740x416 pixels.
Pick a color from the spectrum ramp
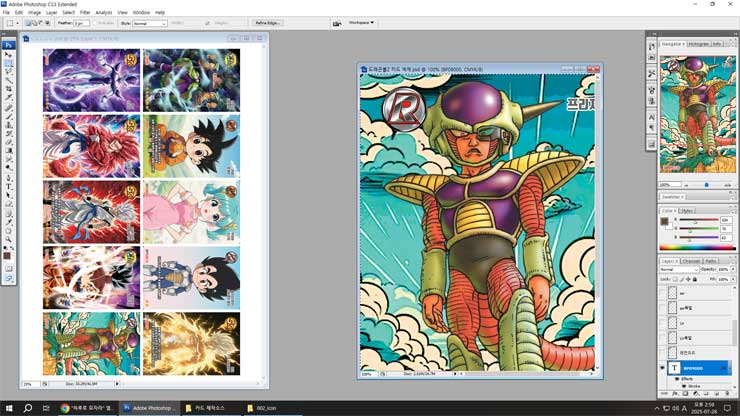697,247
